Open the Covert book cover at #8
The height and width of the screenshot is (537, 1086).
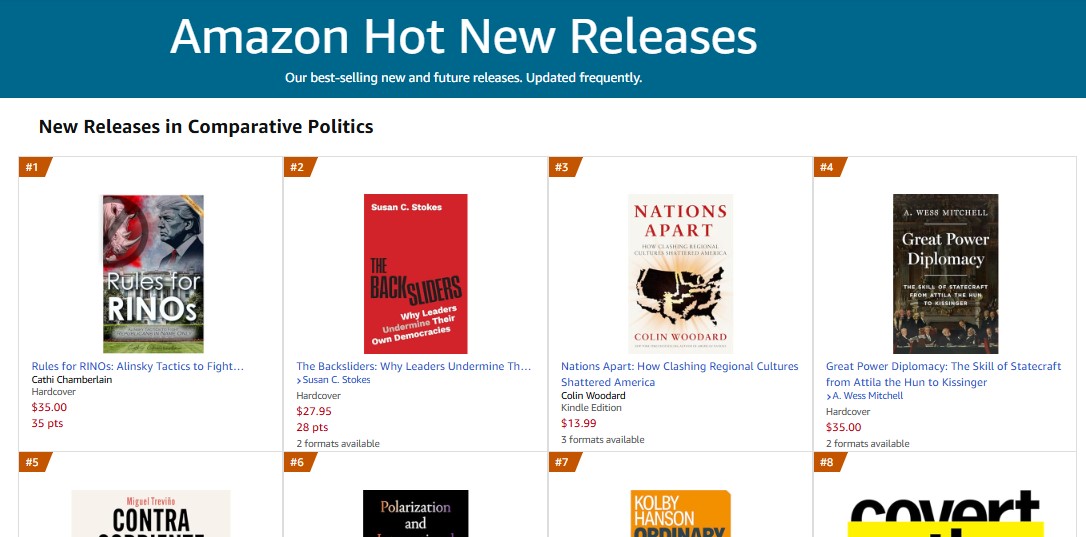click(x=945, y=513)
